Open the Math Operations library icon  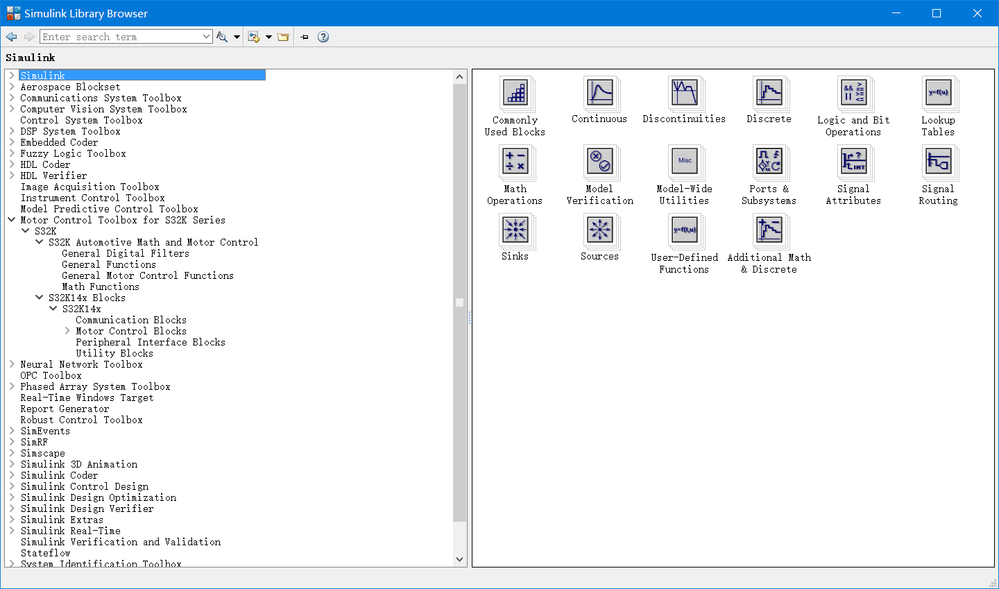(x=515, y=162)
